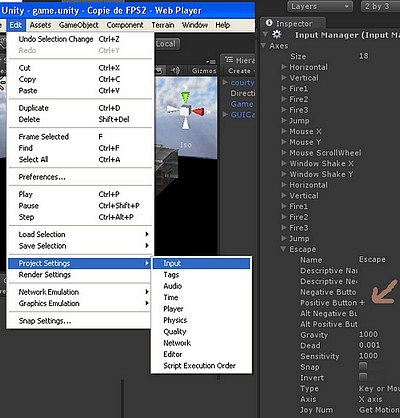Expand the Mouse ScrollWheel axis
Screen dimensions: 400x418
[284, 153]
